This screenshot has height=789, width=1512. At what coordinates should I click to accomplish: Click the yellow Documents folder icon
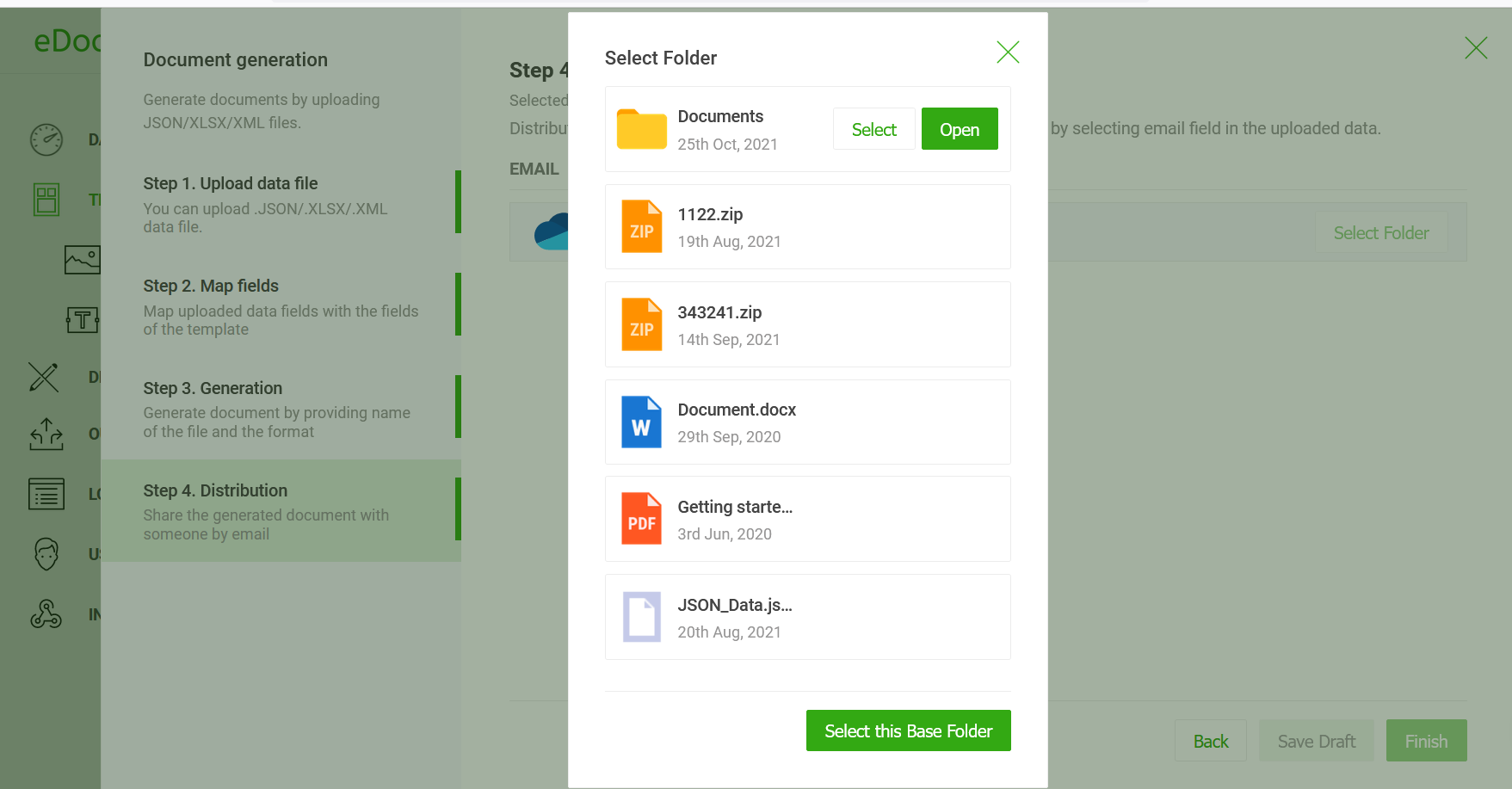(641, 128)
